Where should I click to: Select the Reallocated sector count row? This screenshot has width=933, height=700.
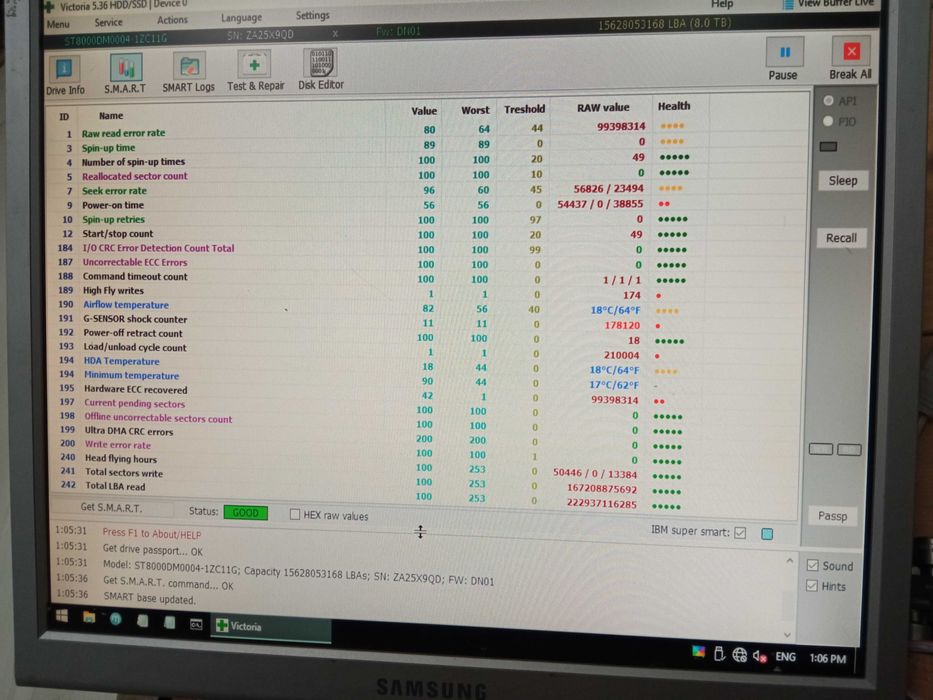[375, 174]
